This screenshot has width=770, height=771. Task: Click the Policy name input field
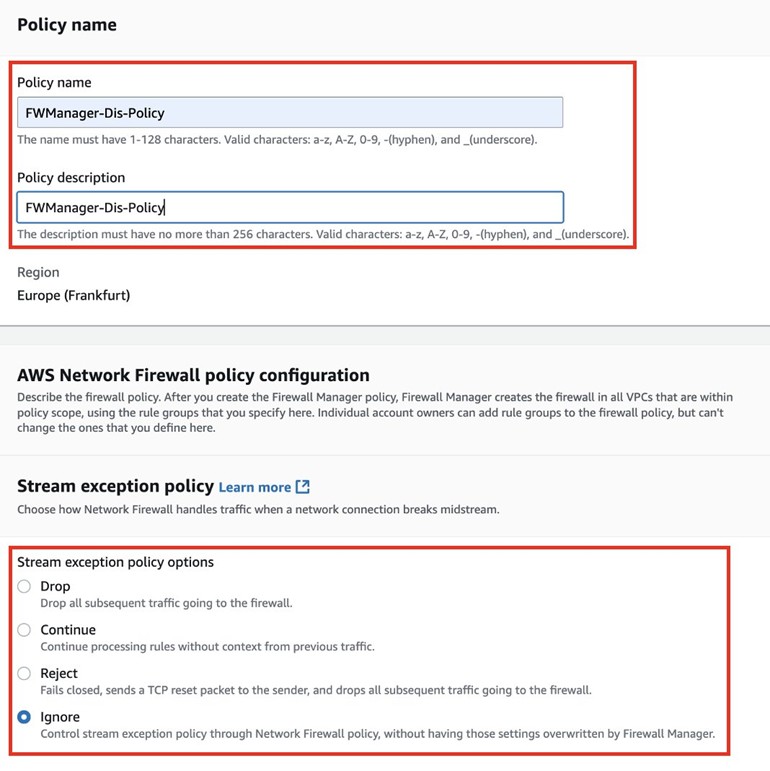[290, 113]
